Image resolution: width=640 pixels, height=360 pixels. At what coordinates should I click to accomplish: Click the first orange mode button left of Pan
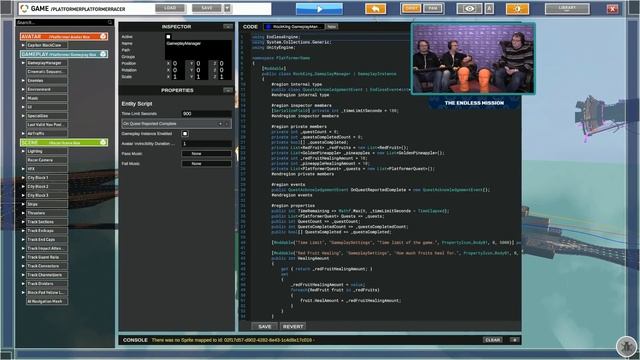coord(411,9)
